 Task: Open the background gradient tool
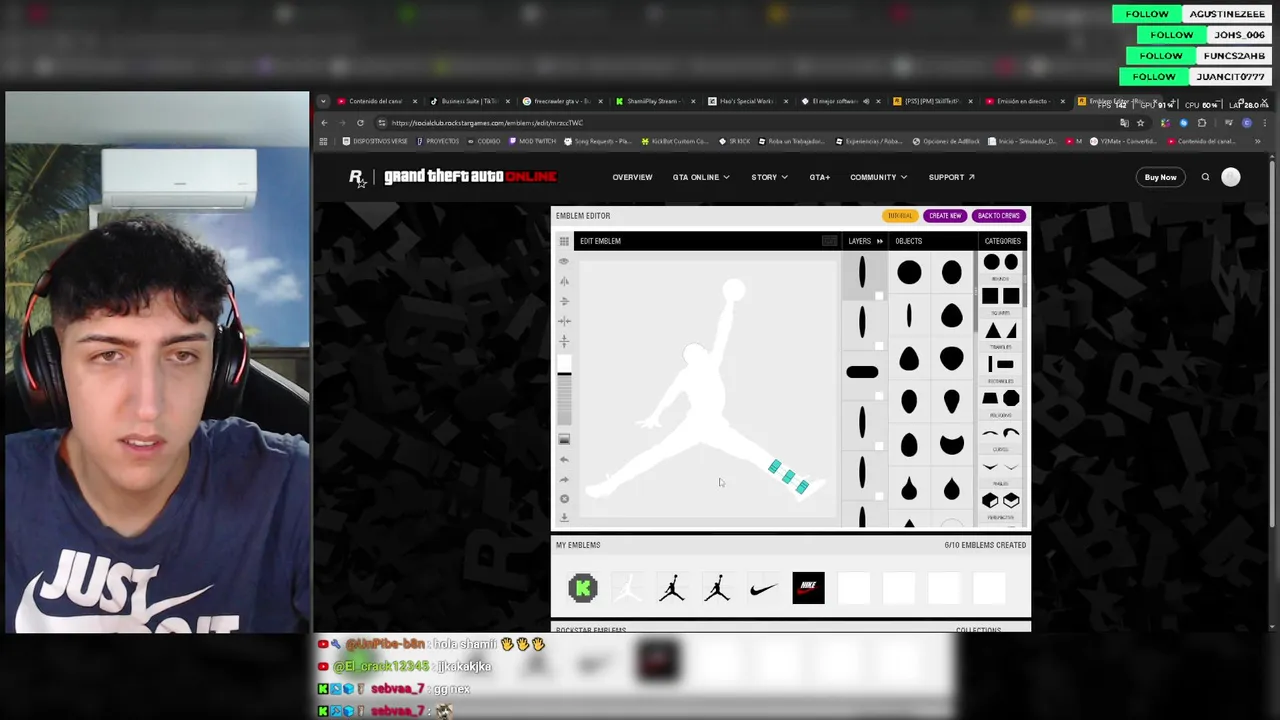click(x=564, y=439)
